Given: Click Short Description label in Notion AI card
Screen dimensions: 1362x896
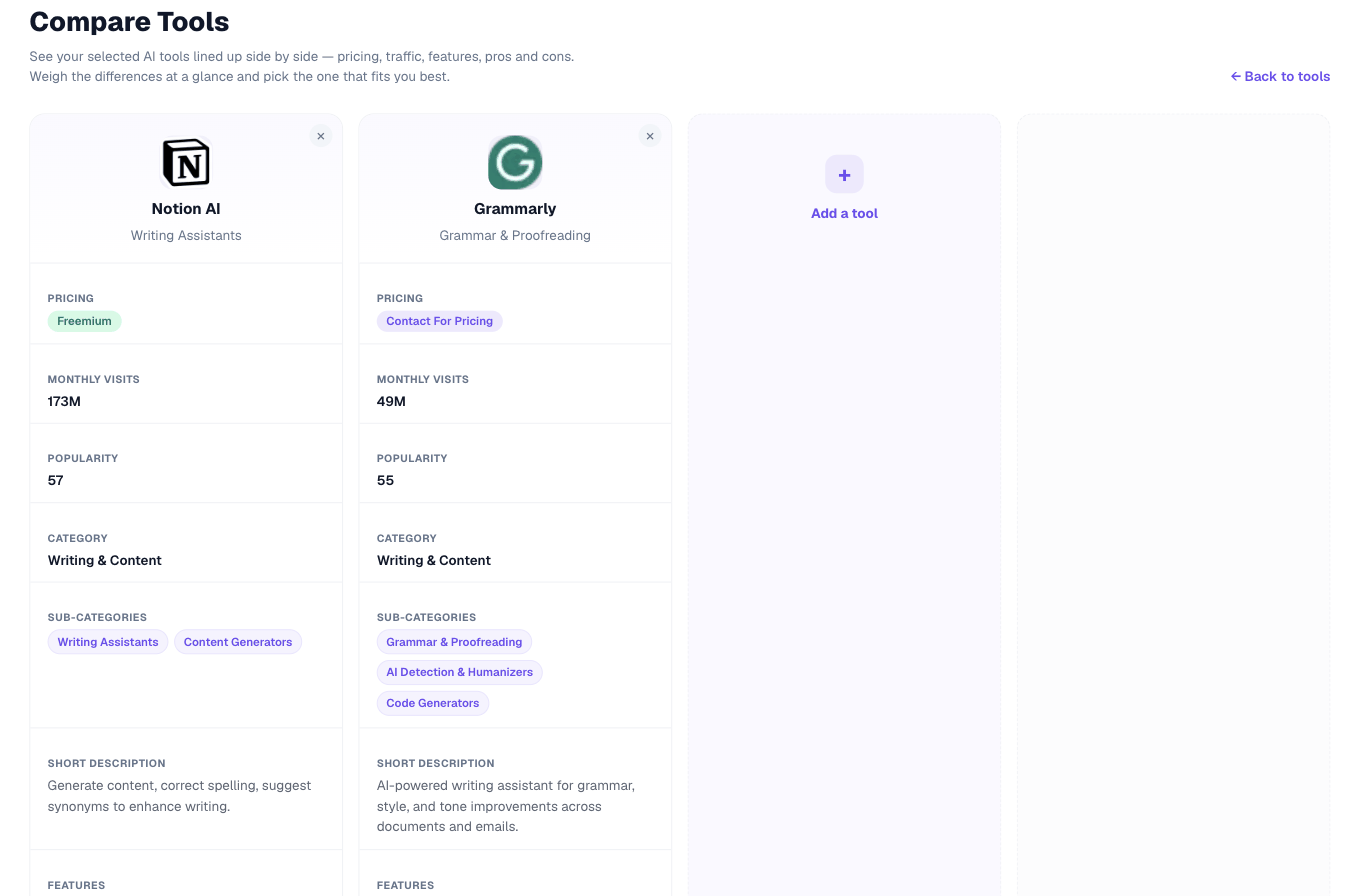Looking at the screenshot, I should click(x=107, y=763).
